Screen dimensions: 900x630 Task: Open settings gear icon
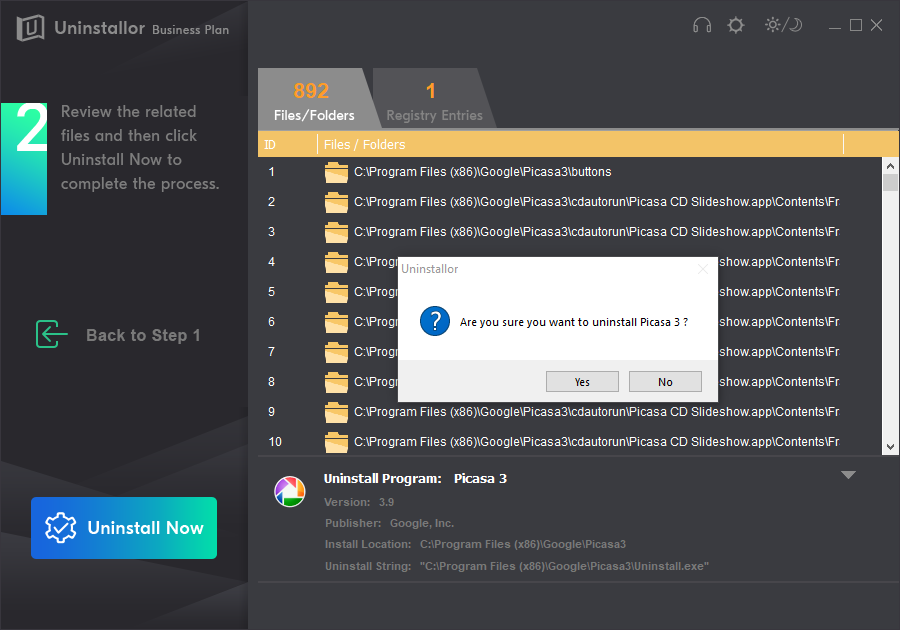[735, 25]
